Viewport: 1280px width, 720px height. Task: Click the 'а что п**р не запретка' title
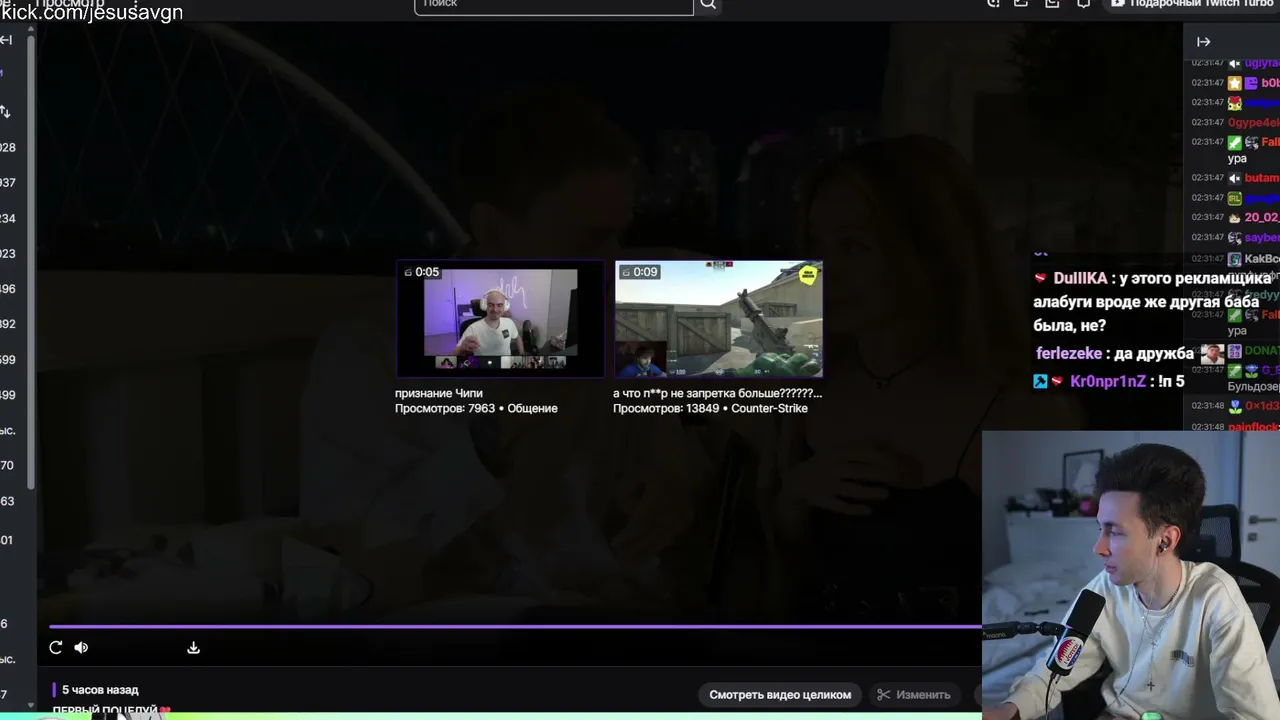[717, 393]
